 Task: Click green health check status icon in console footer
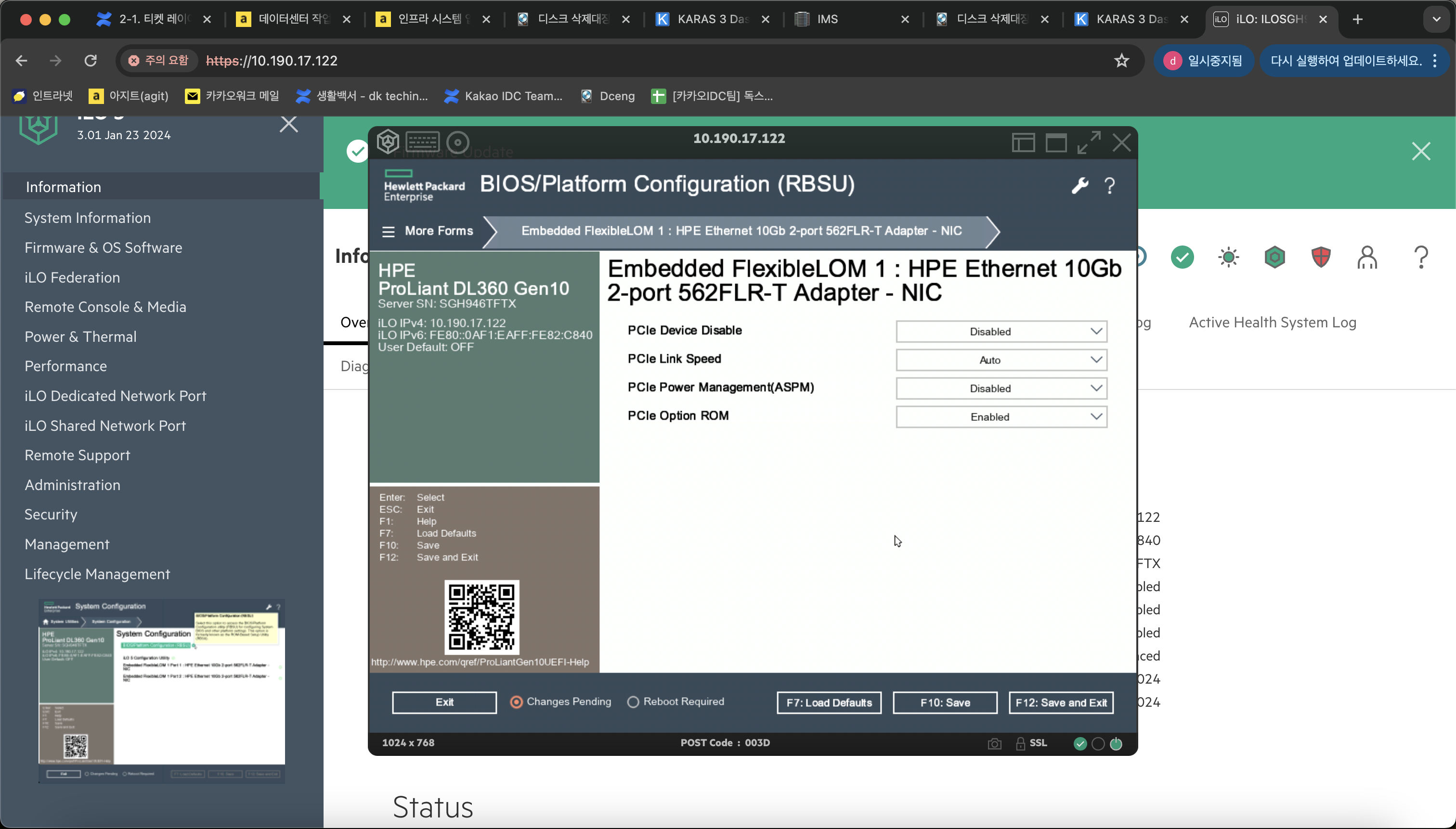(1079, 744)
